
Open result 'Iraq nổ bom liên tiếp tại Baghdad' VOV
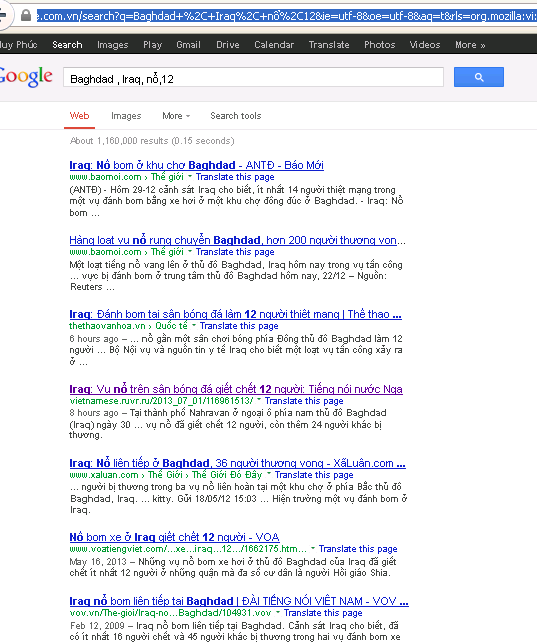[239, 601]
